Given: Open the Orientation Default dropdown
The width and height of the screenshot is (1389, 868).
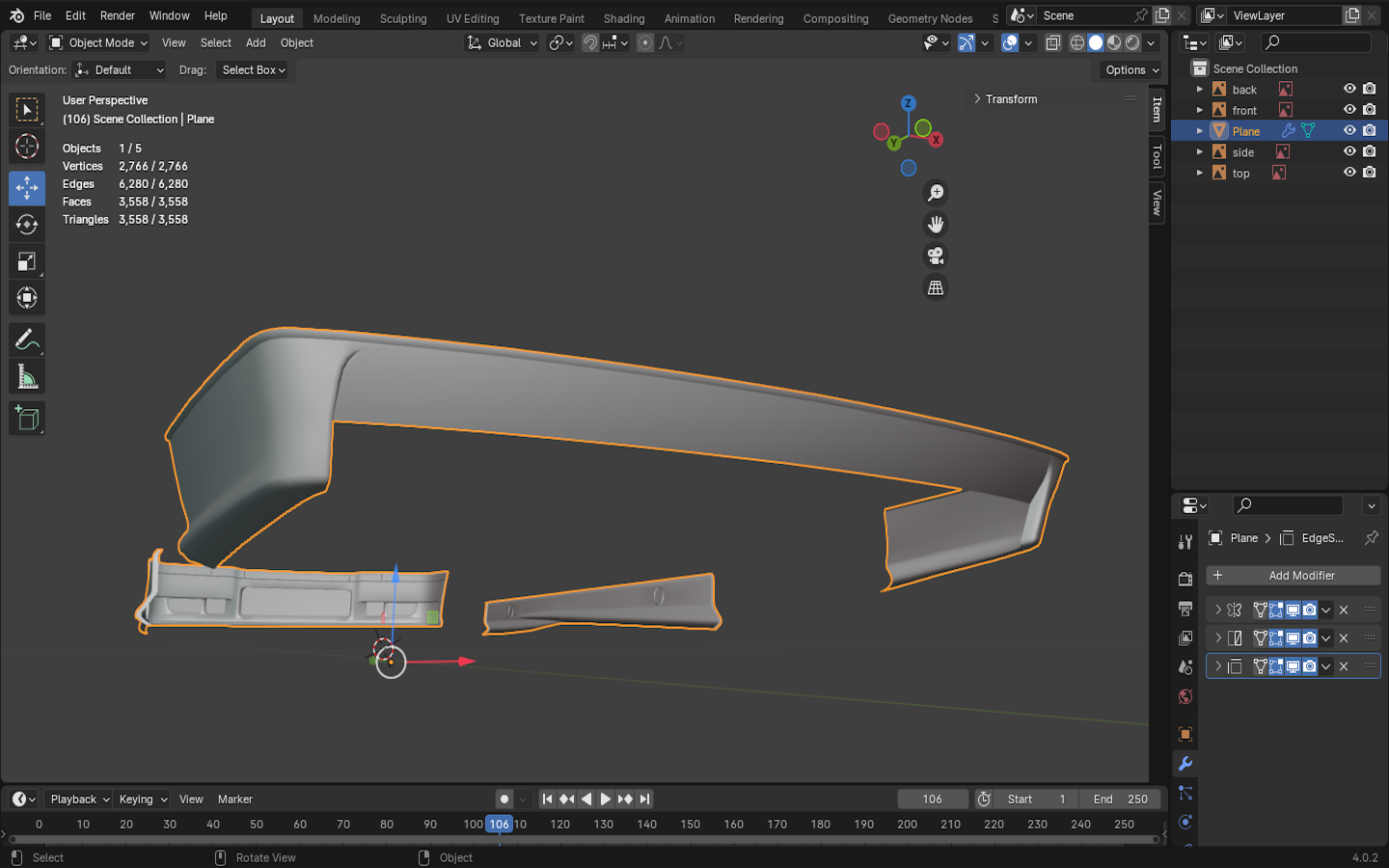Looking at the screenshot, I should pos(120,69).
